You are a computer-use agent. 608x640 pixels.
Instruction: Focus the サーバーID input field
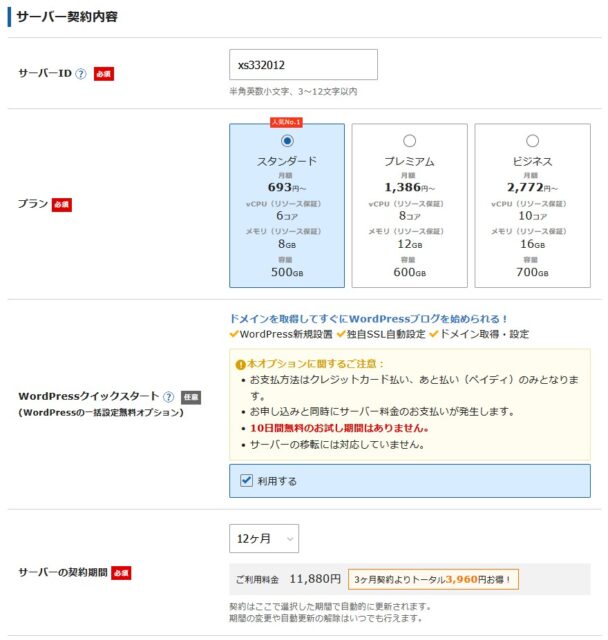303,65
